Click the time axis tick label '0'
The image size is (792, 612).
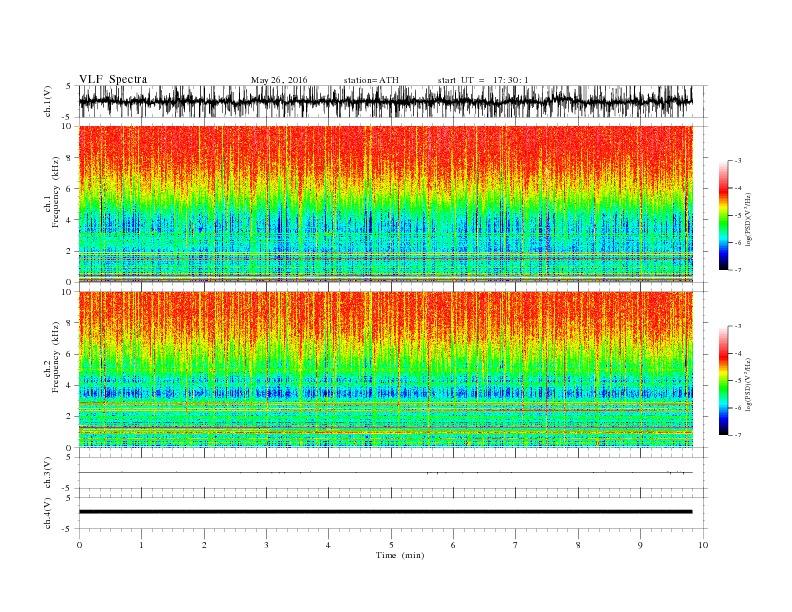(79, 545)
